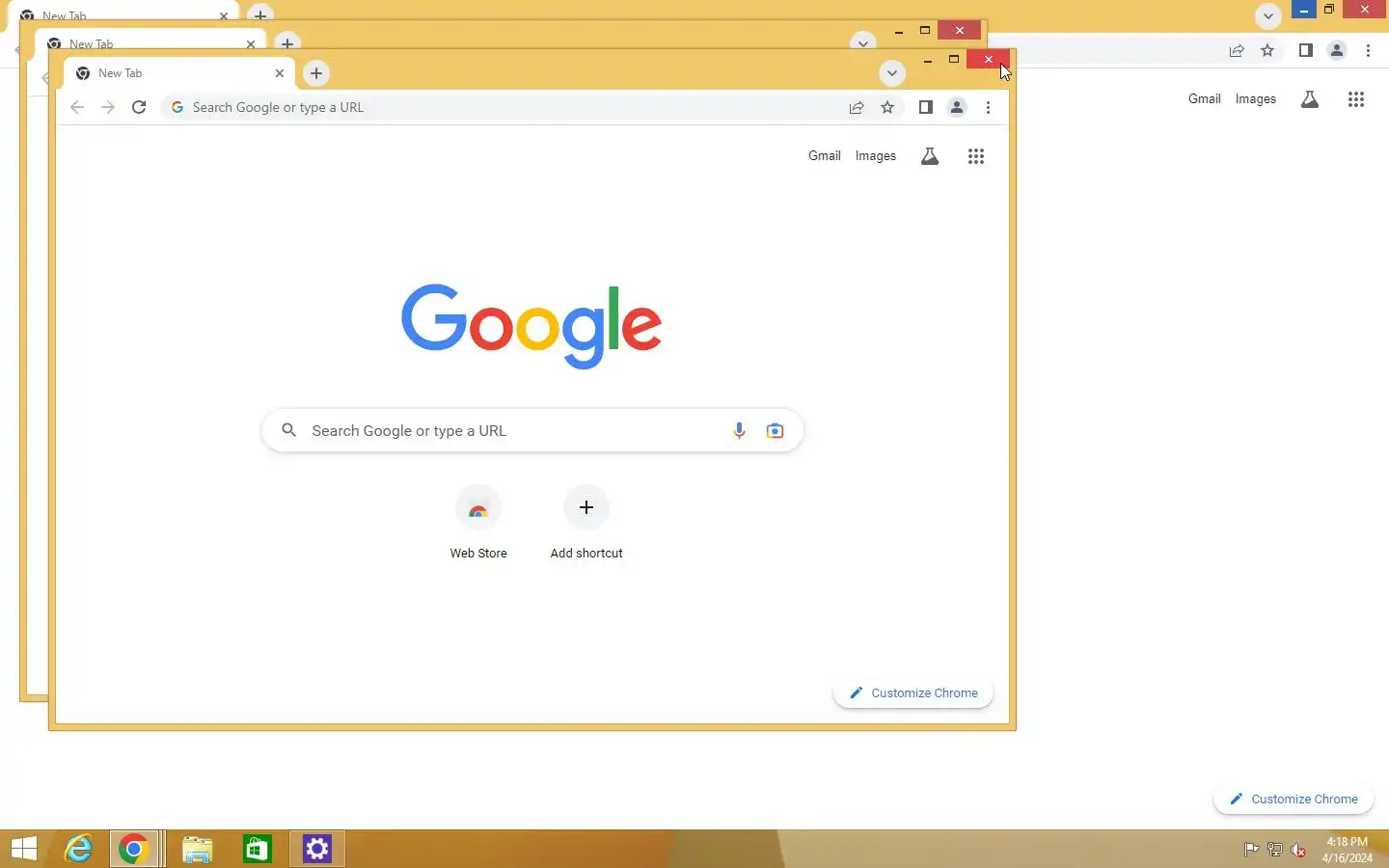Open the three-dot Chrome menu in the rear window
This screenshot has height=868, width=1389.
point(1368,50)
